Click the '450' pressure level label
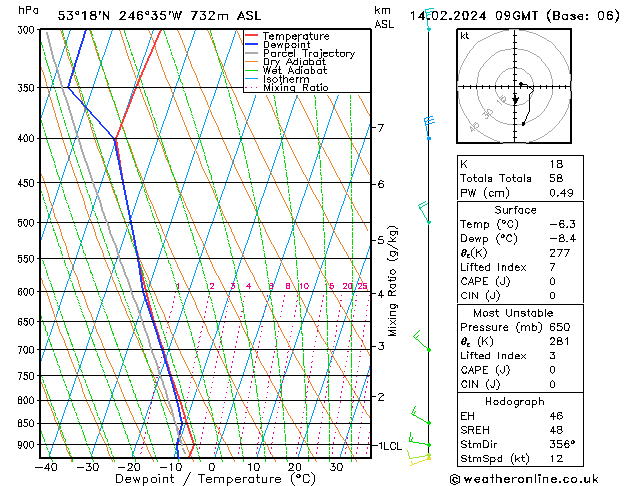 click(x=28, y=183)
